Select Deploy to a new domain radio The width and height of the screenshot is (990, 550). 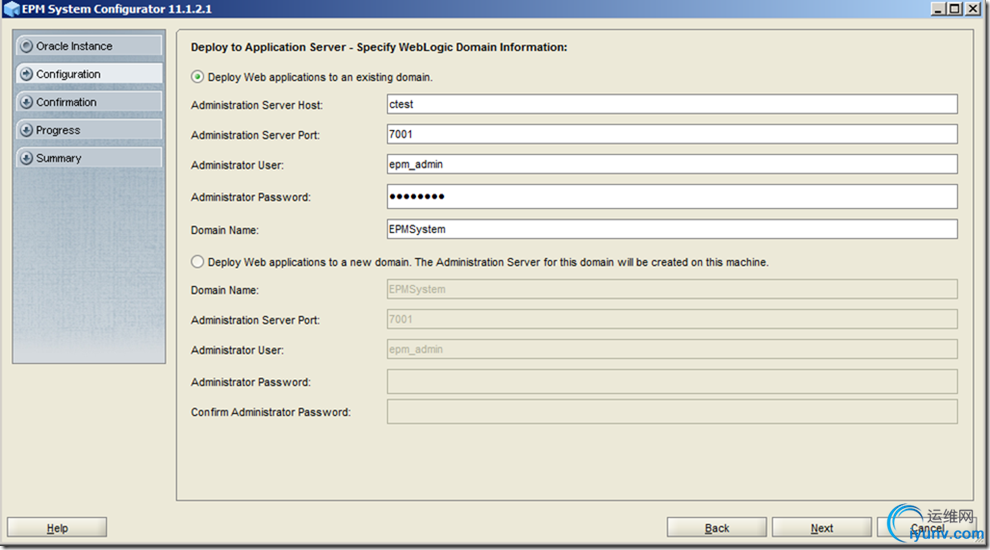click(x=198, y=261)
